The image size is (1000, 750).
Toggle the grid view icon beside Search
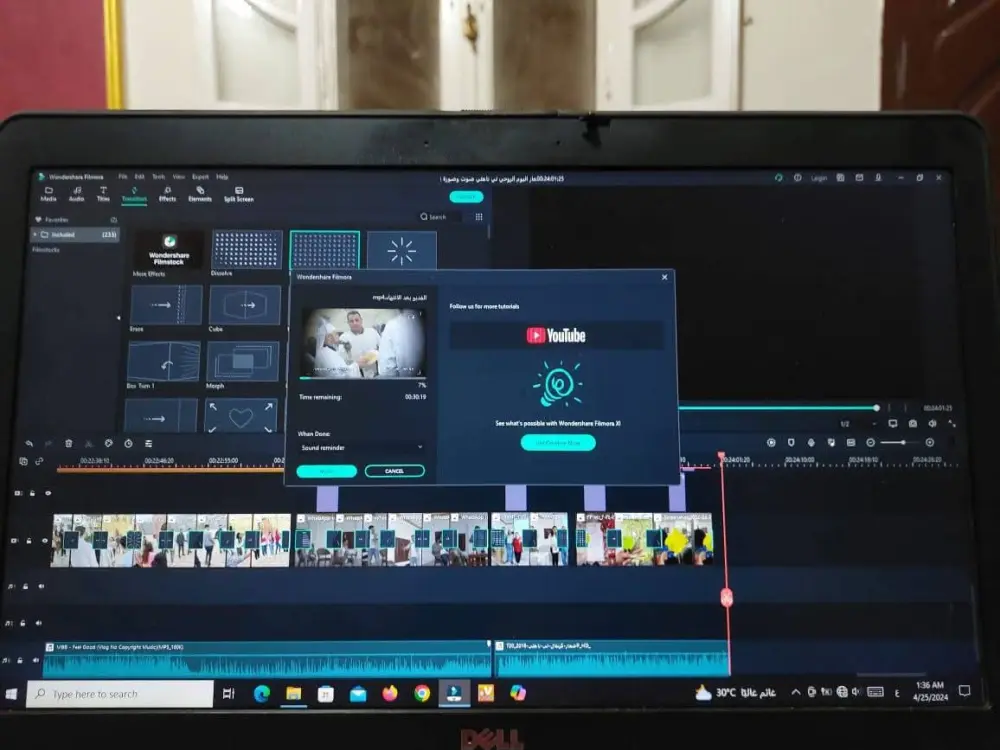479,217
